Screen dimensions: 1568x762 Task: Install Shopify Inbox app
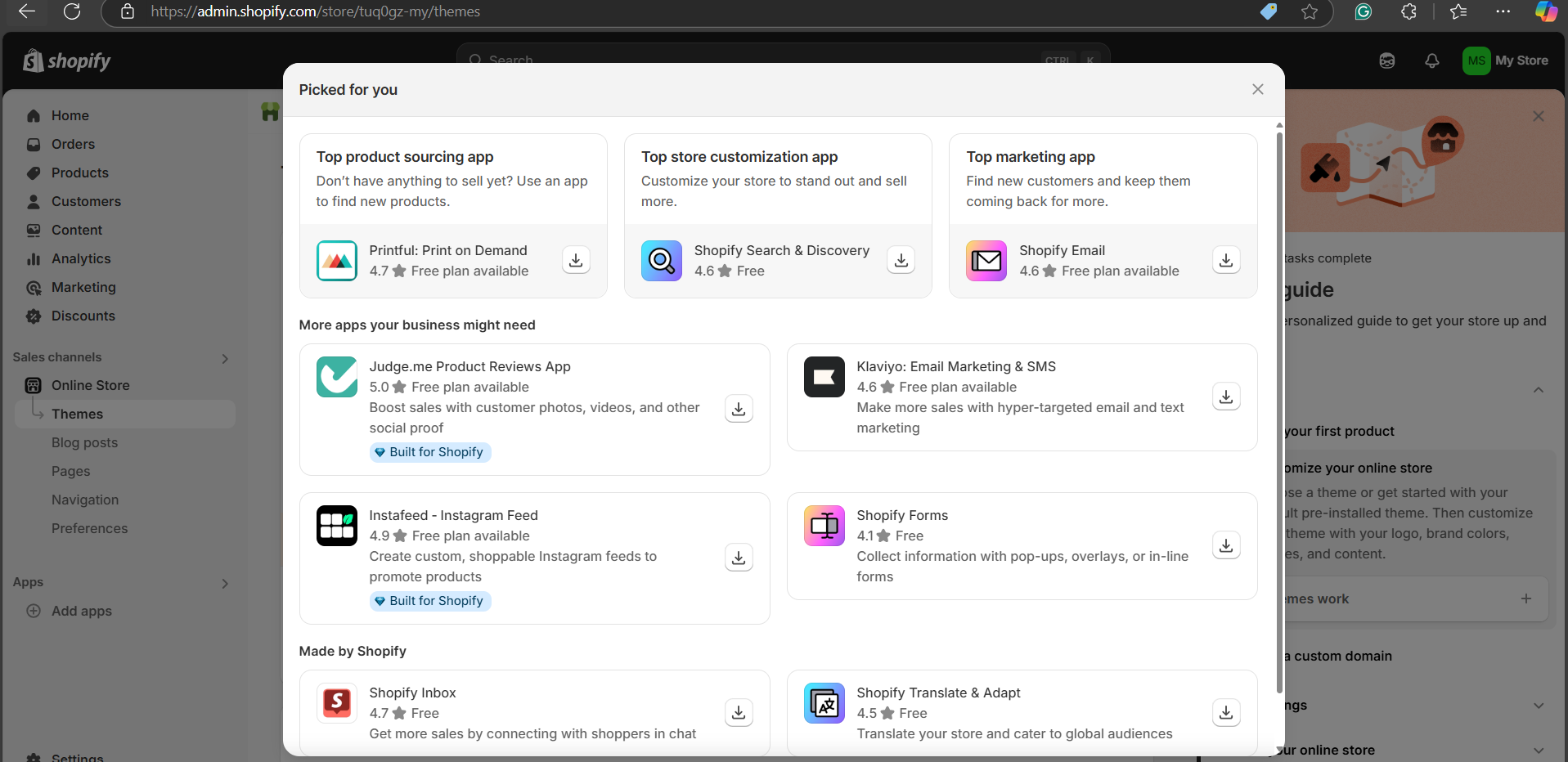click(739, 712)
